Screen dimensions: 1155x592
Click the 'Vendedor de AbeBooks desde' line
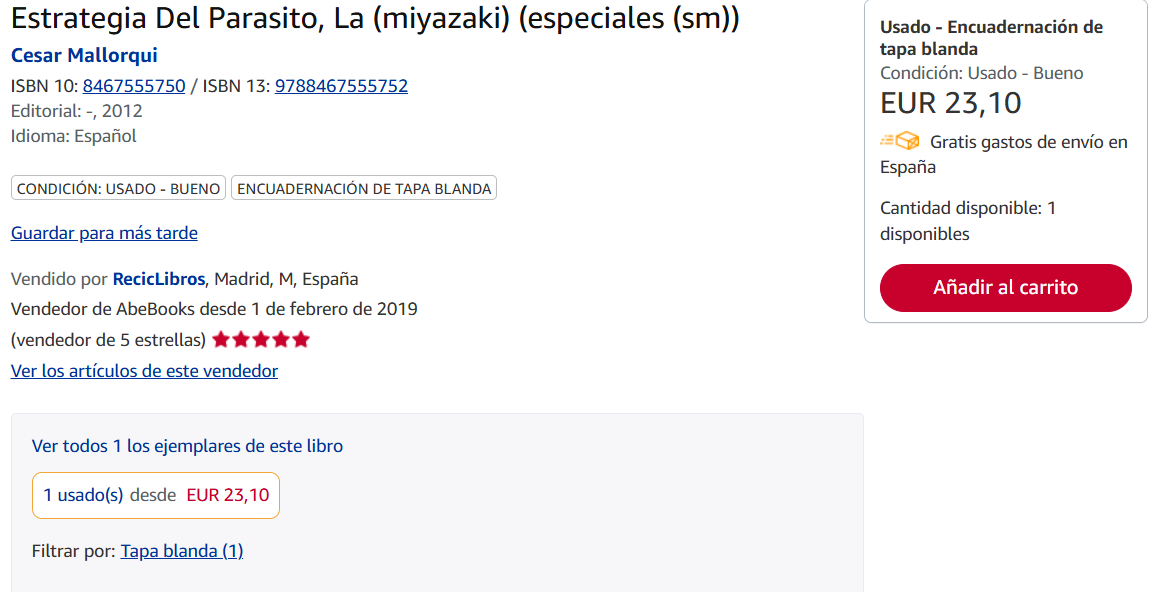pyautogui.click(x=214, y=309)
